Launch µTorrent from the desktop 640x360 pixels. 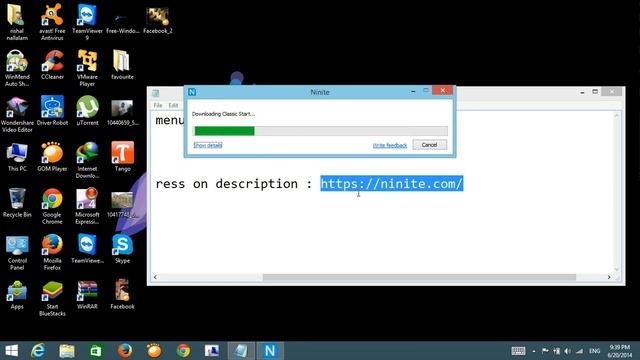[x=87, y=111]
